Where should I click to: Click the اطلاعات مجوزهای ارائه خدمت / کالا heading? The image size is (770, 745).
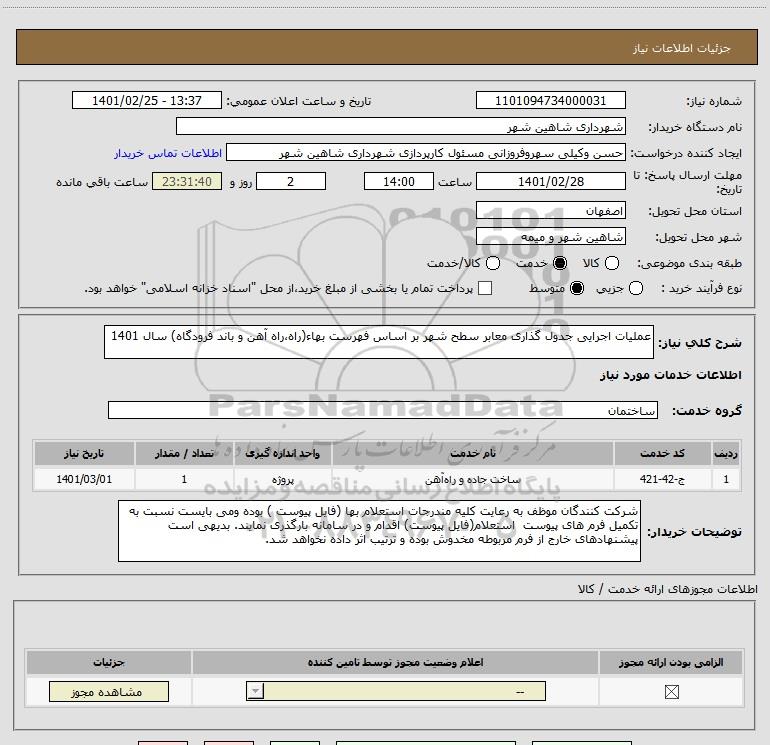pyautogui.click(x=667, y=589)
